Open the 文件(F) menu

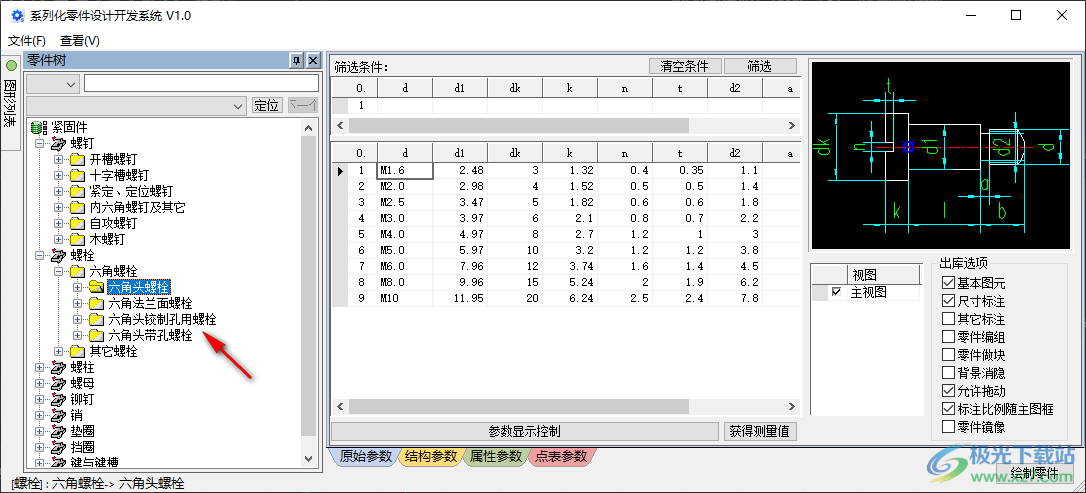pyautogui.click(x=27, y=41)
